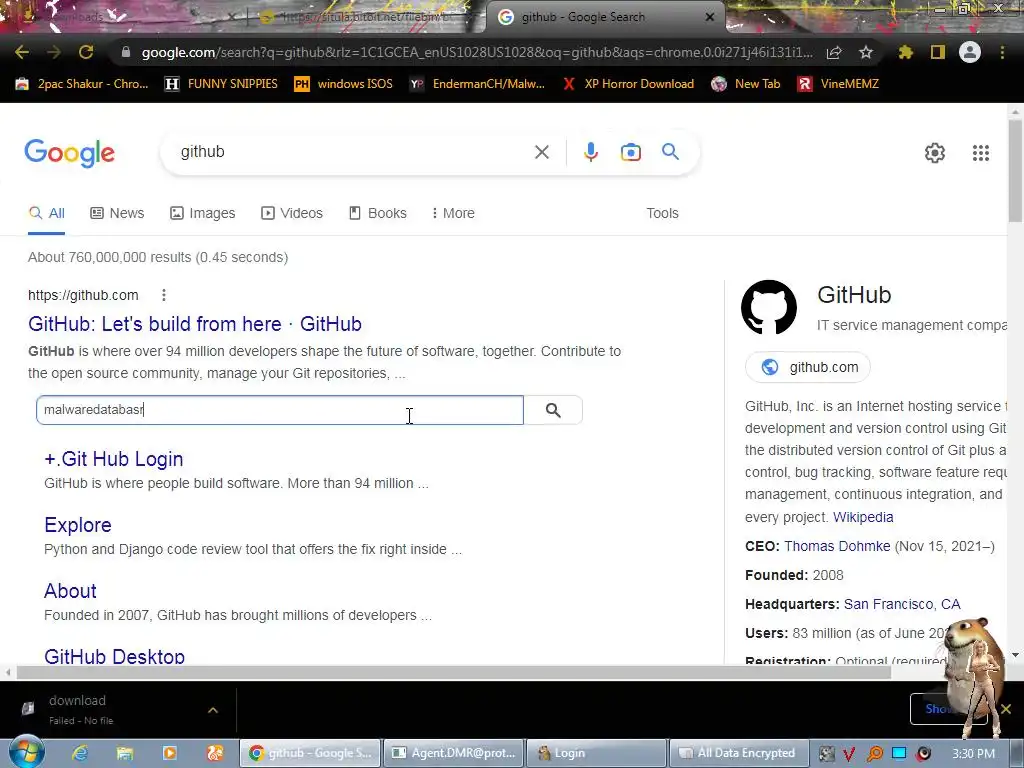Open Windows Media Player taskbar icon
The image size is (1024, 768).
coord(170,753)
